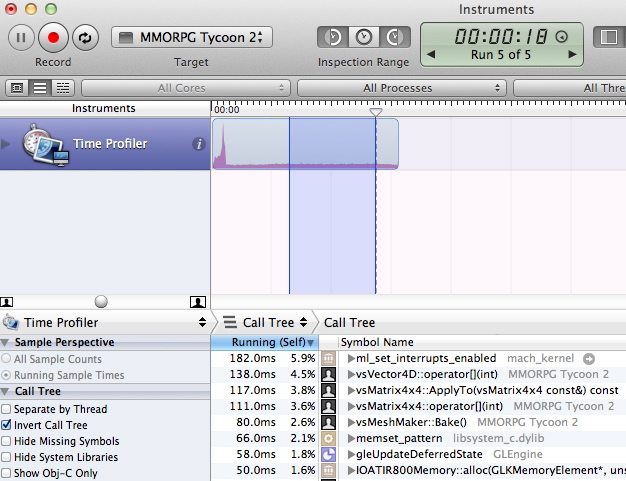Click the Run 5 of 5 label
The width and height of the screenshot is (626, 481).
(x=501, y=54)
